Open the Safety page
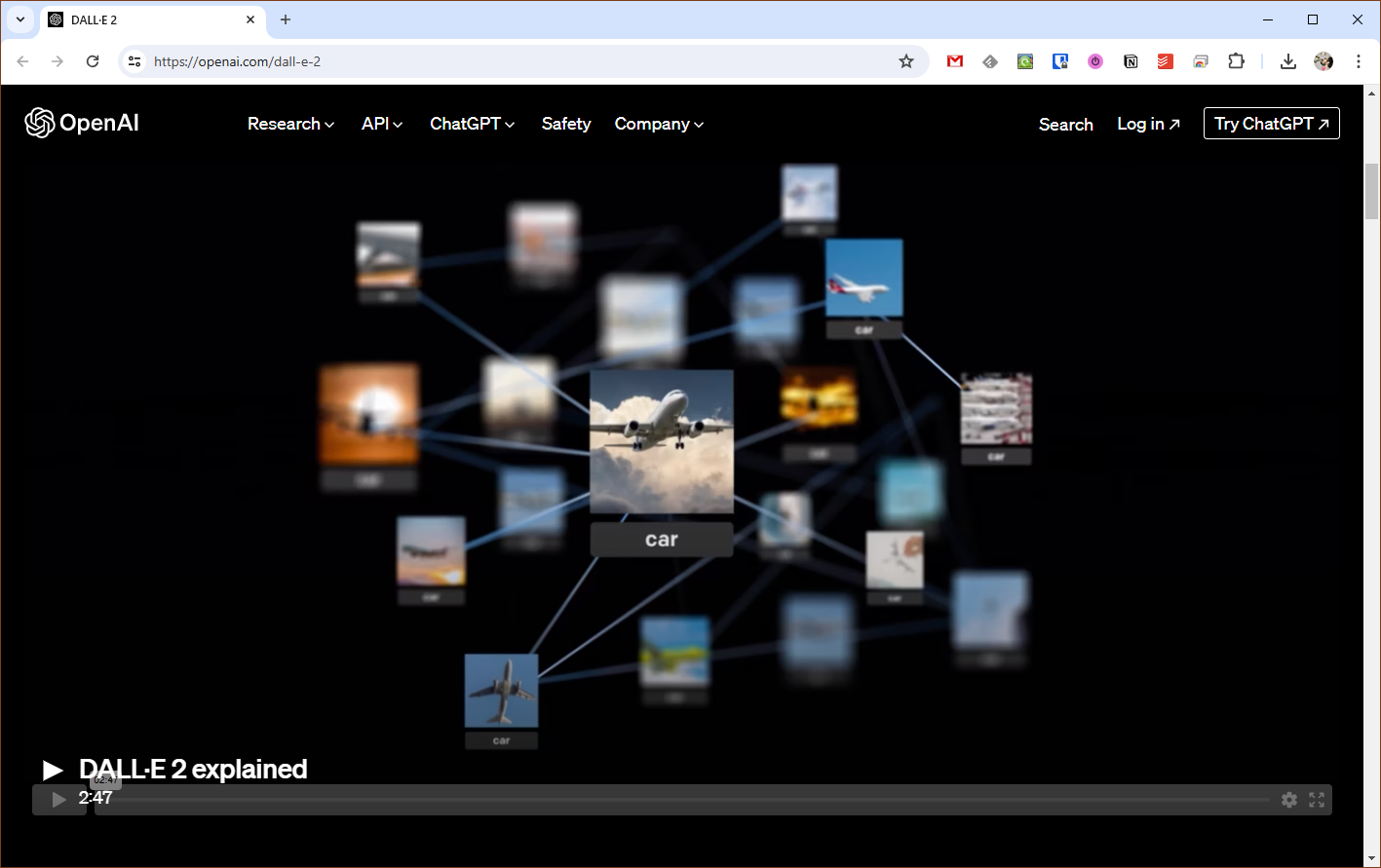 [566, 124]
